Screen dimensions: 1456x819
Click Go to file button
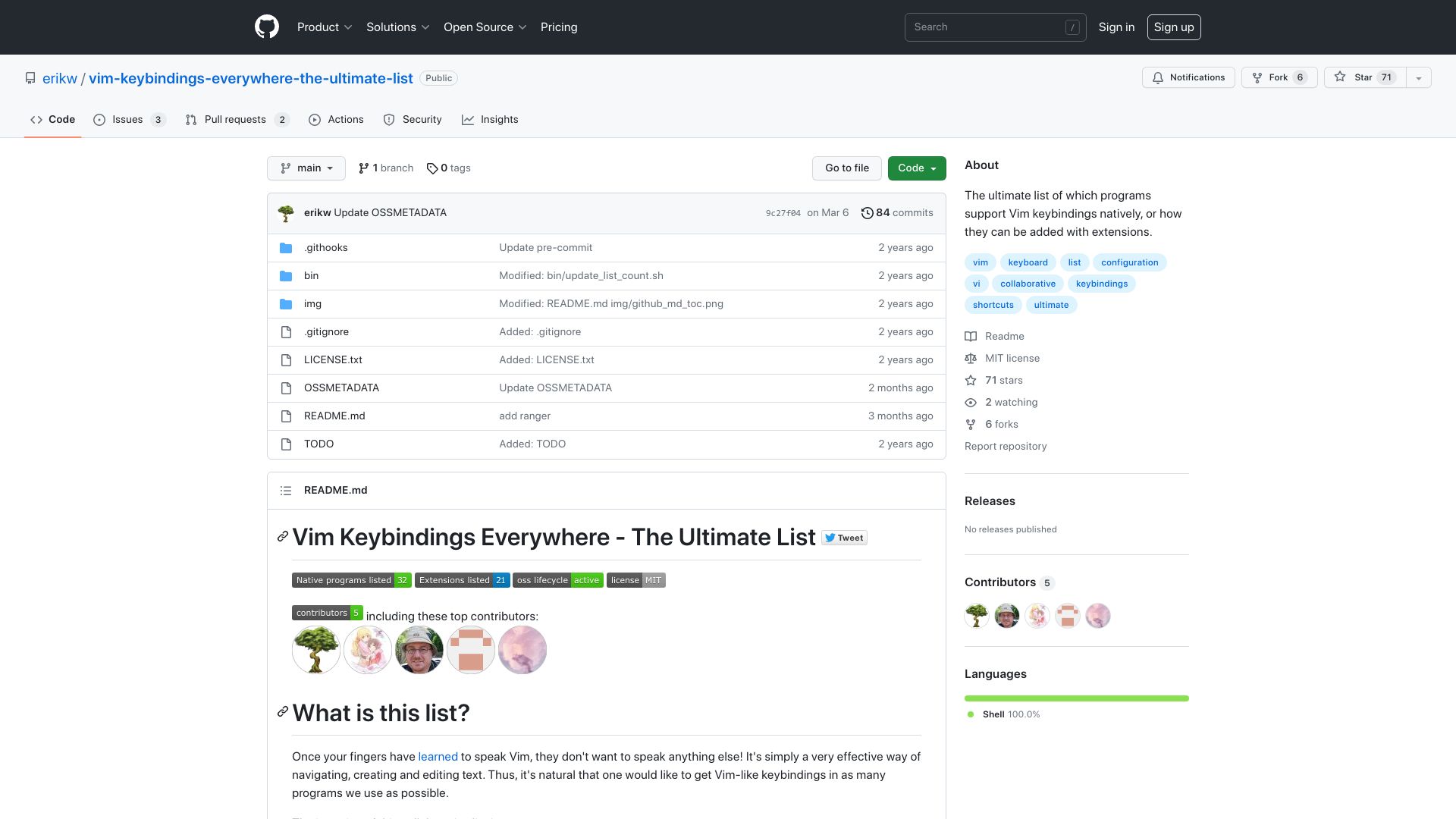coord(847,168)
